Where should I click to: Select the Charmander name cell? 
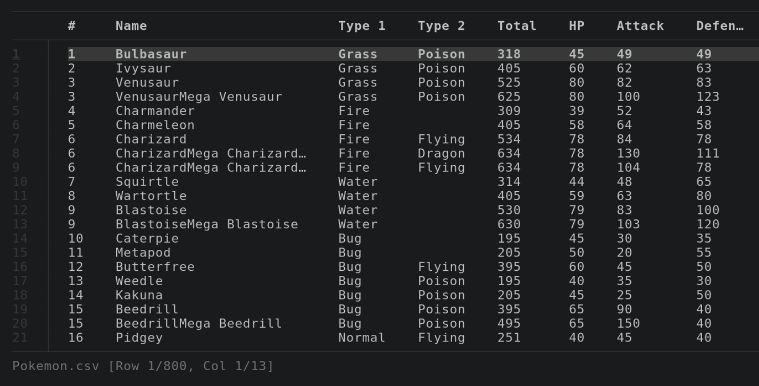(x=155, y=110)
